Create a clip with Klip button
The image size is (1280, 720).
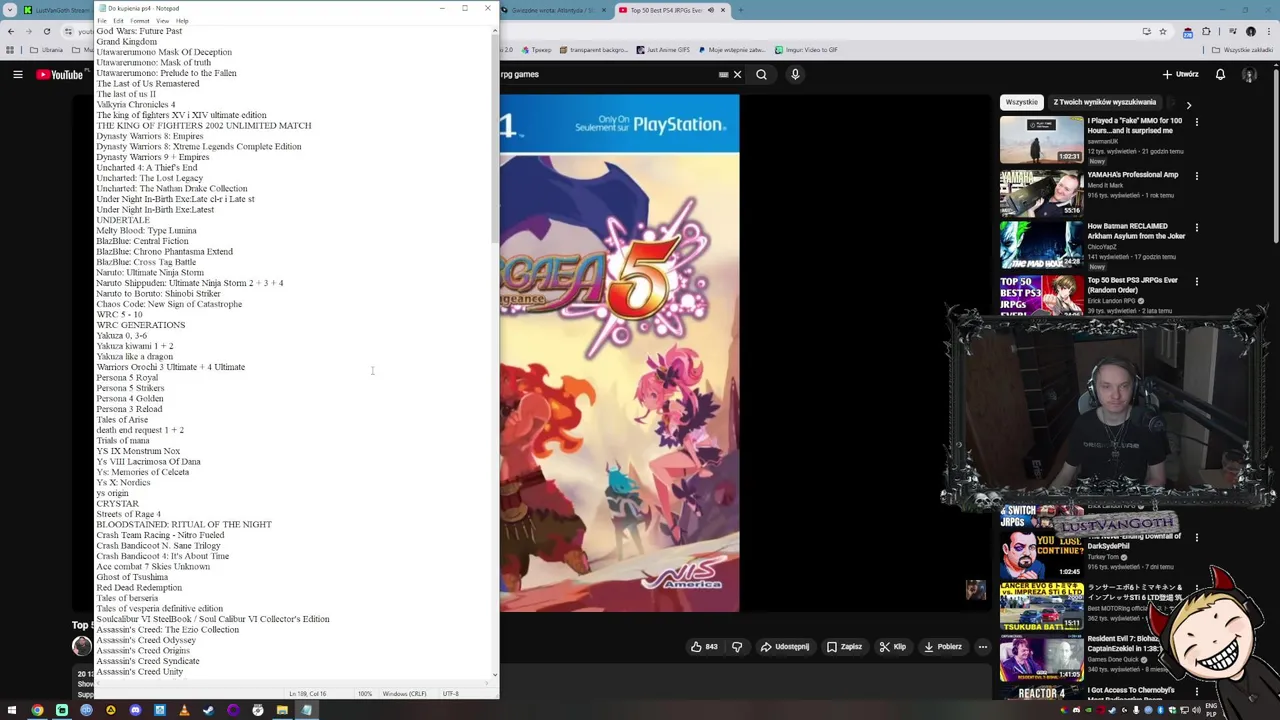point(892,647)
